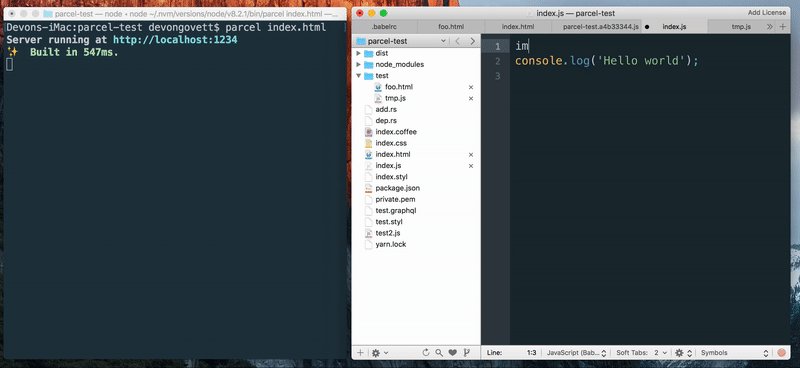Click the sidebar back navigation arrow

tap(458, 41)
